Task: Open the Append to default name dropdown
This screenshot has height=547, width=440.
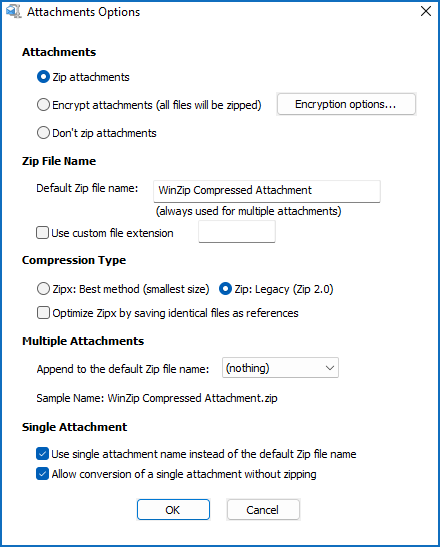Action: [280, 368]
